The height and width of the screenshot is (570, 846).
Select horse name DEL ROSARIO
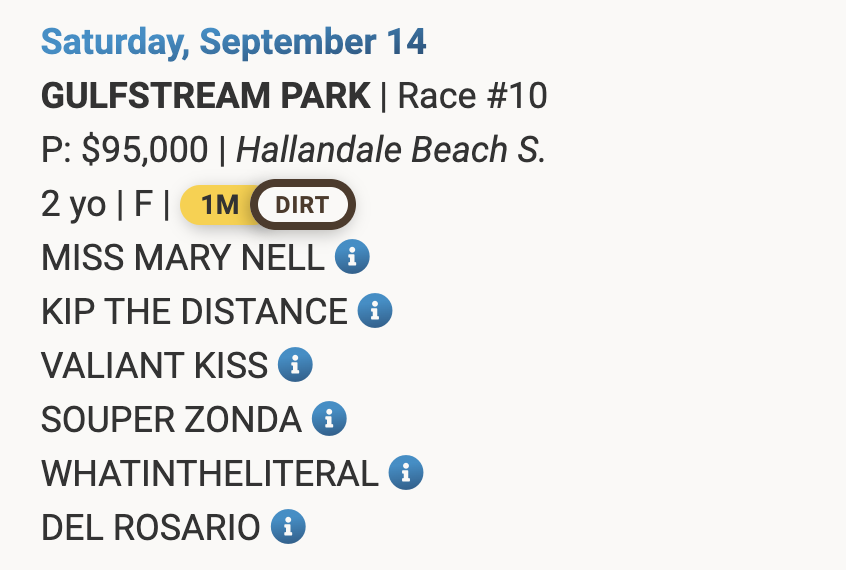(x=151, y=527)
